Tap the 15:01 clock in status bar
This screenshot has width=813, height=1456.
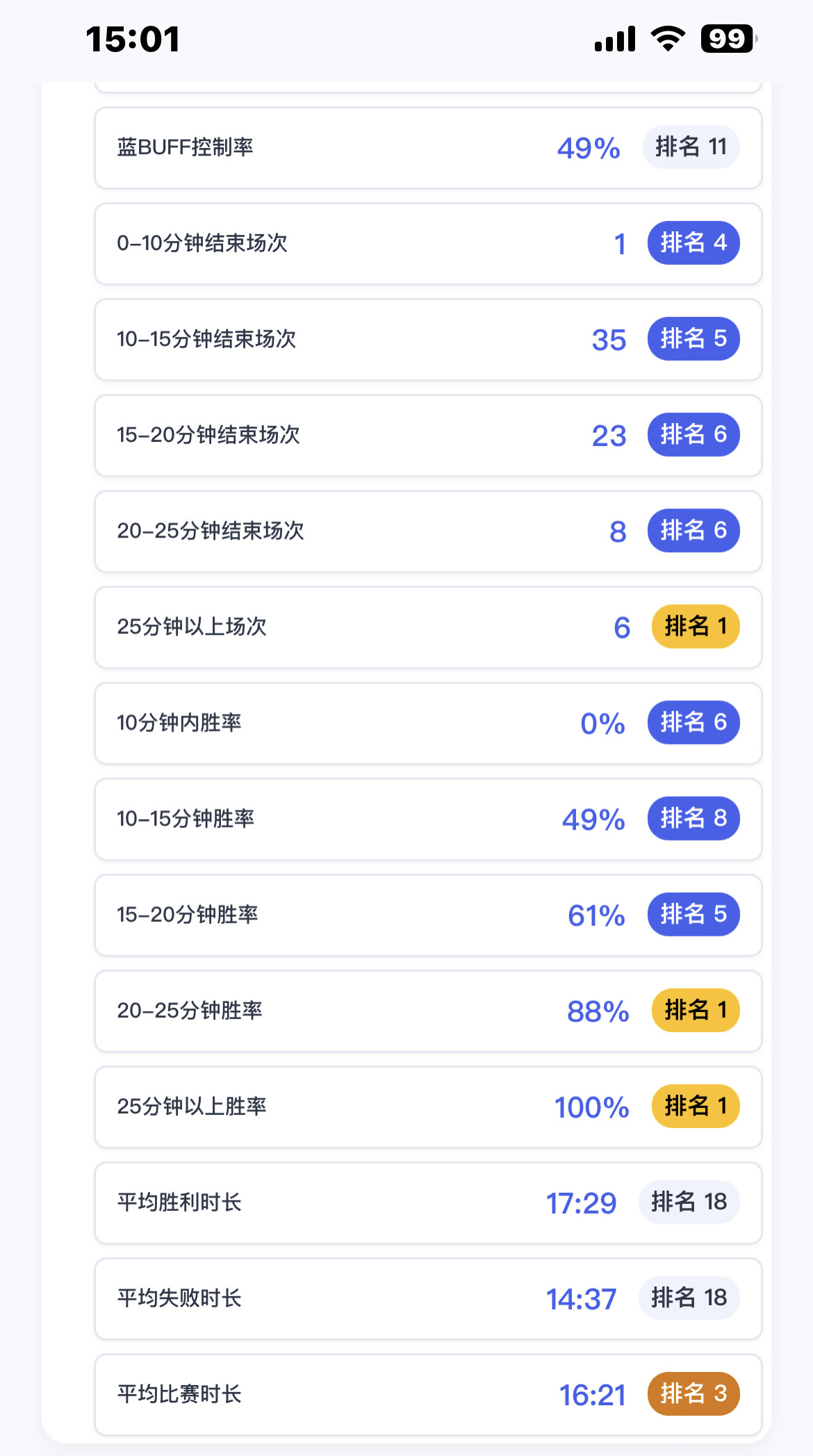coord(133,39)
